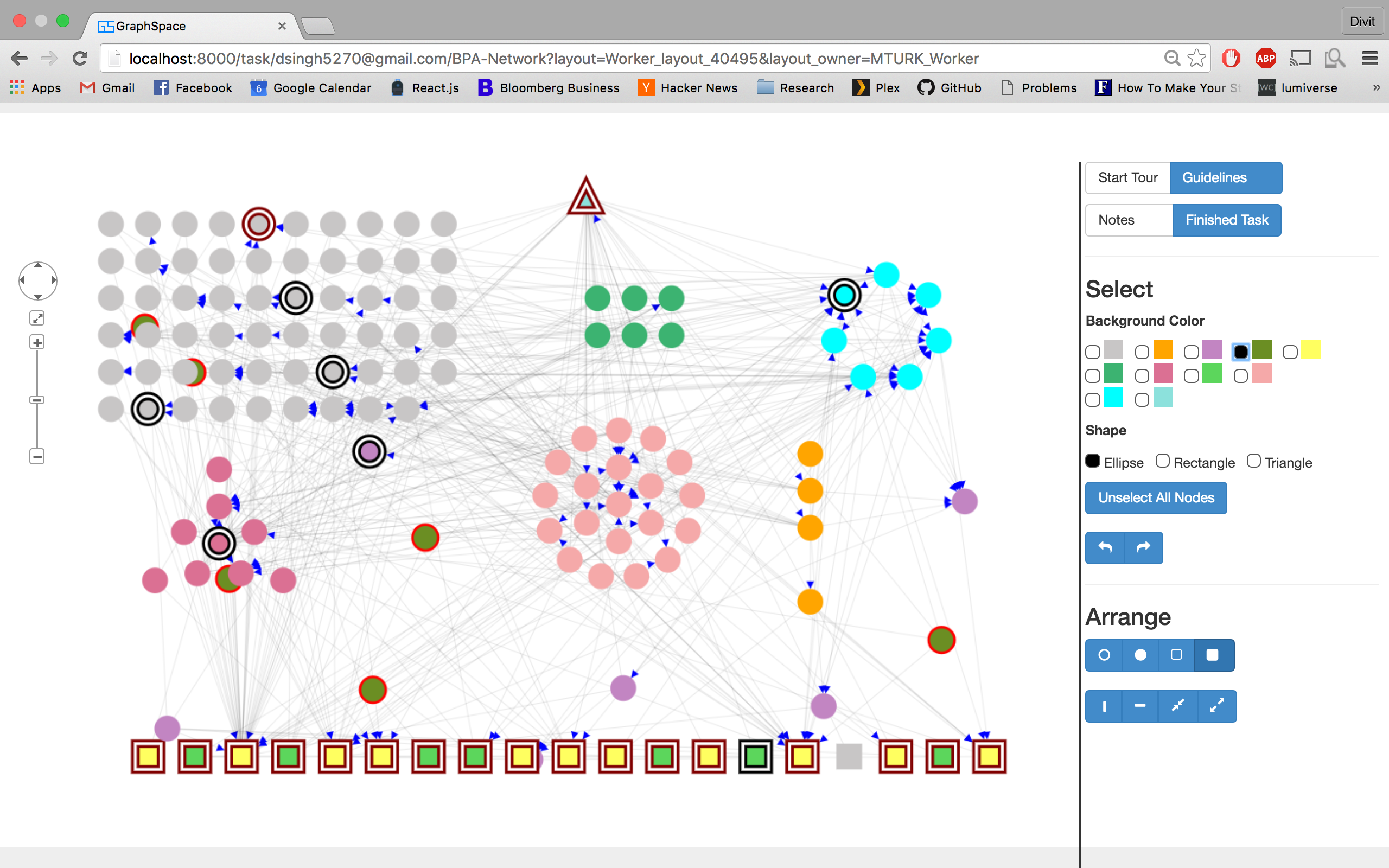The width and height of the screenshot is (1389, 868).
Task: Expand the bookmarks overflow chevron
Action: point(1376,88)
